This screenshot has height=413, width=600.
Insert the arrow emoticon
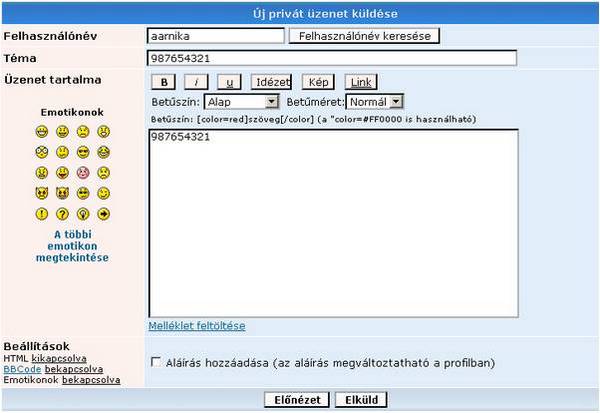point(103,214)
